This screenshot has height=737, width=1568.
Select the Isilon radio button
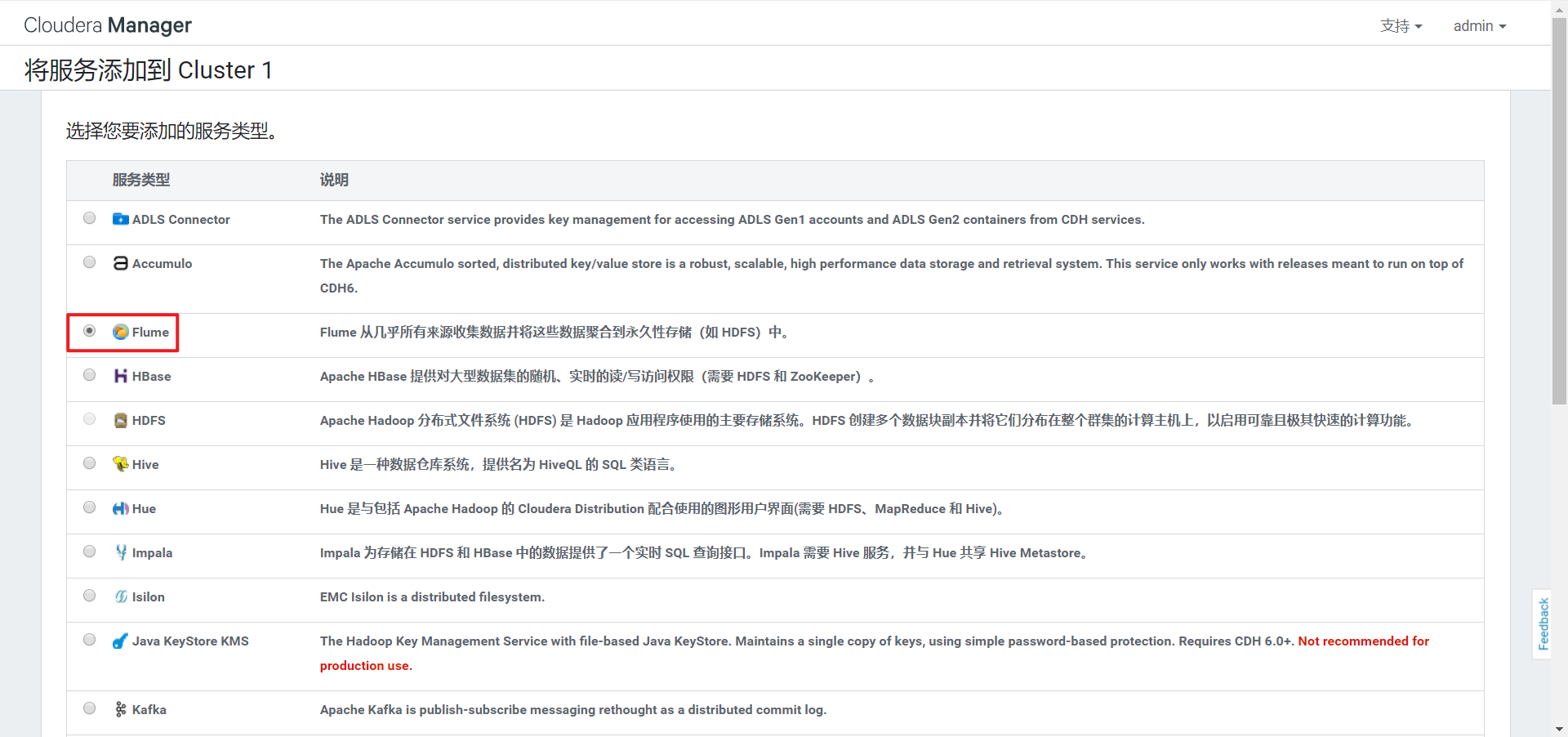coord(90,596)
